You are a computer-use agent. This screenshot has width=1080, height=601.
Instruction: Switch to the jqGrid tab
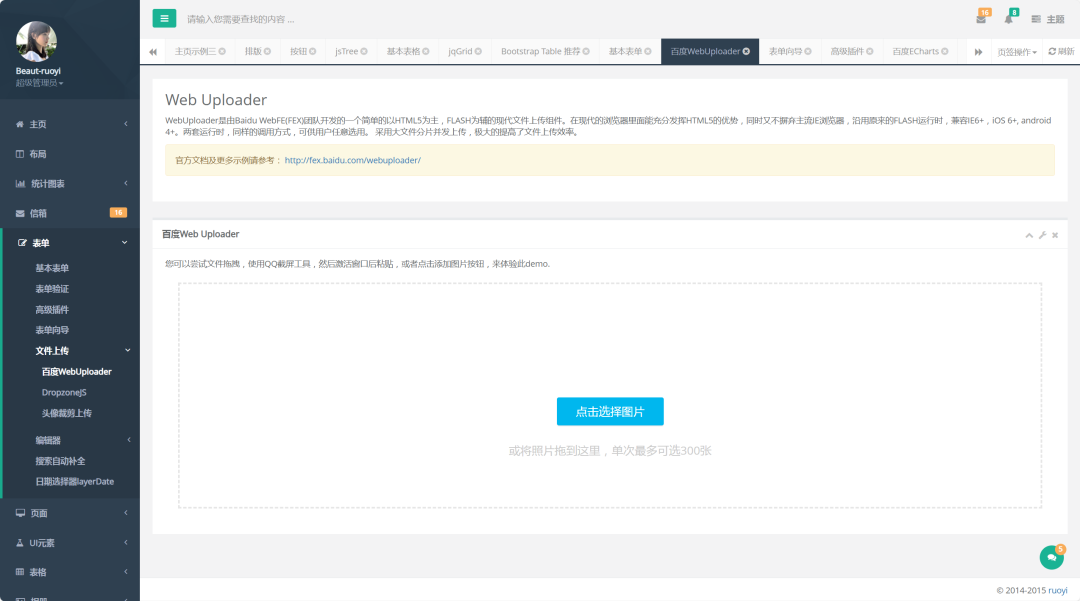tap(460, 52)
